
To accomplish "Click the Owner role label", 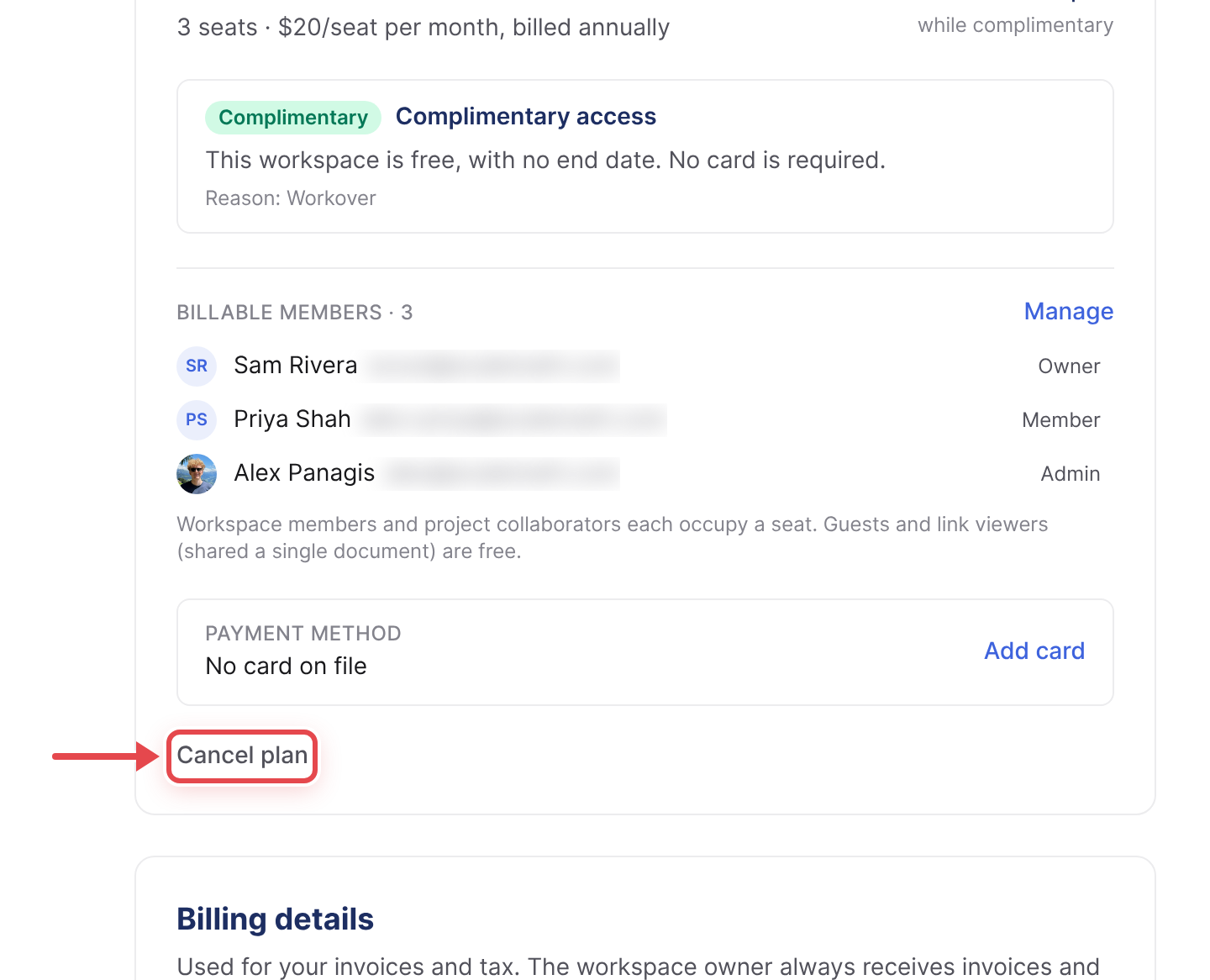I will tap(1069, 366).
